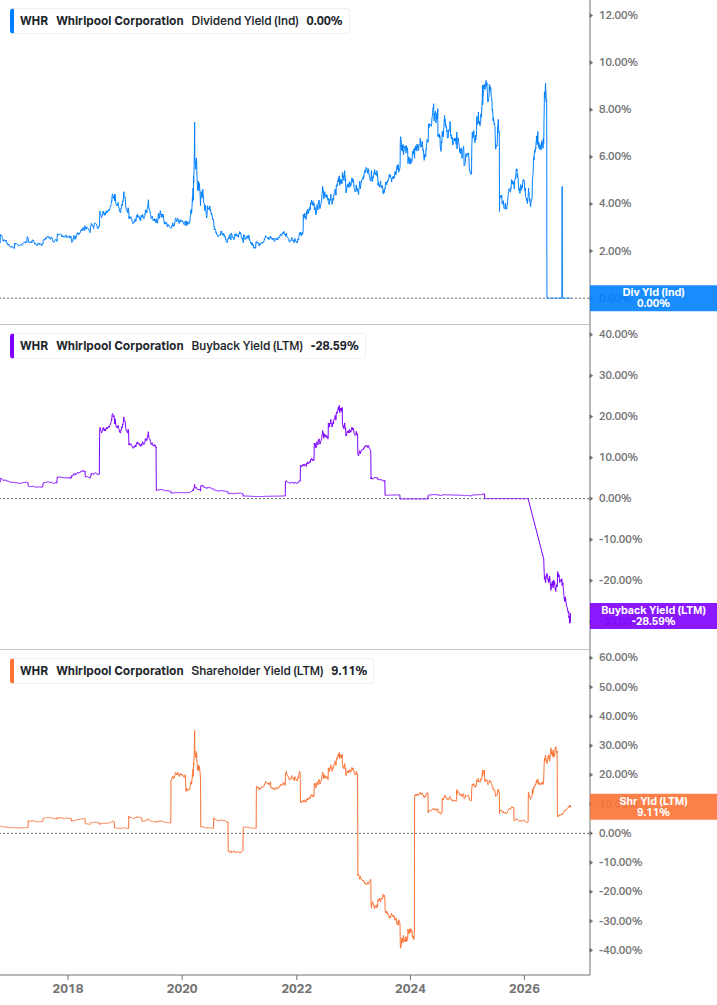
Task: Click the 10.00% tick on dividend yield axis
Action: 618,62
